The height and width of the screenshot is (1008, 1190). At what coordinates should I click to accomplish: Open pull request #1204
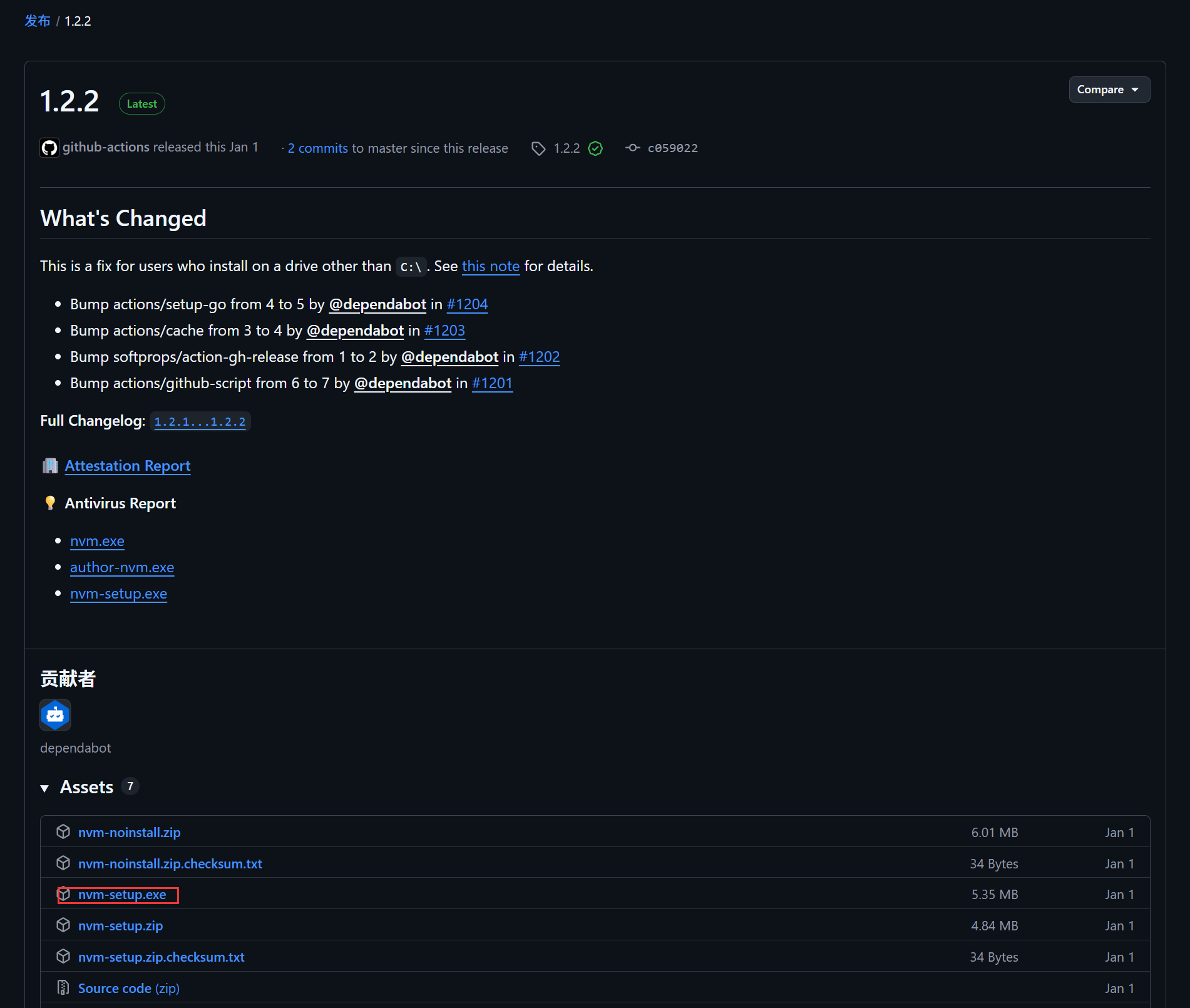tap(467, 304)
